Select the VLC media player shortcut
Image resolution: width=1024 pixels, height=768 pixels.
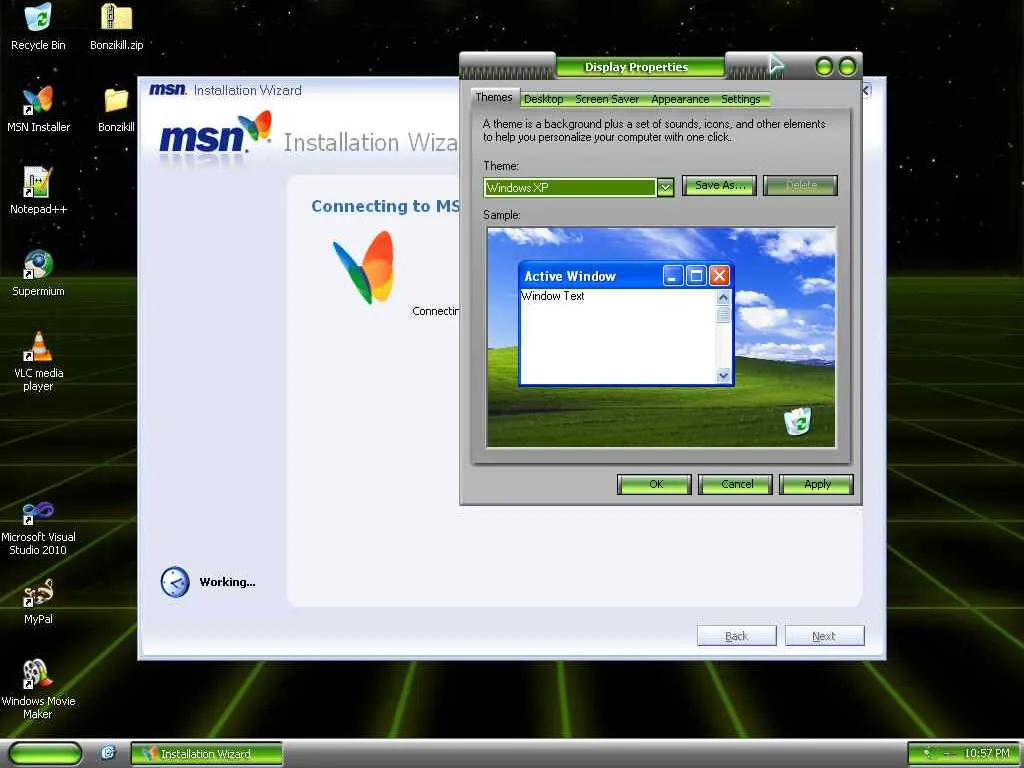(x=38, y=361)
